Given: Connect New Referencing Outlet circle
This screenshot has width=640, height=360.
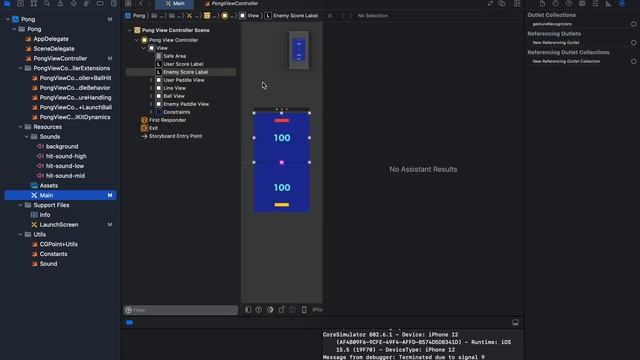Looking at the screenshot, I should coord(633,43).
